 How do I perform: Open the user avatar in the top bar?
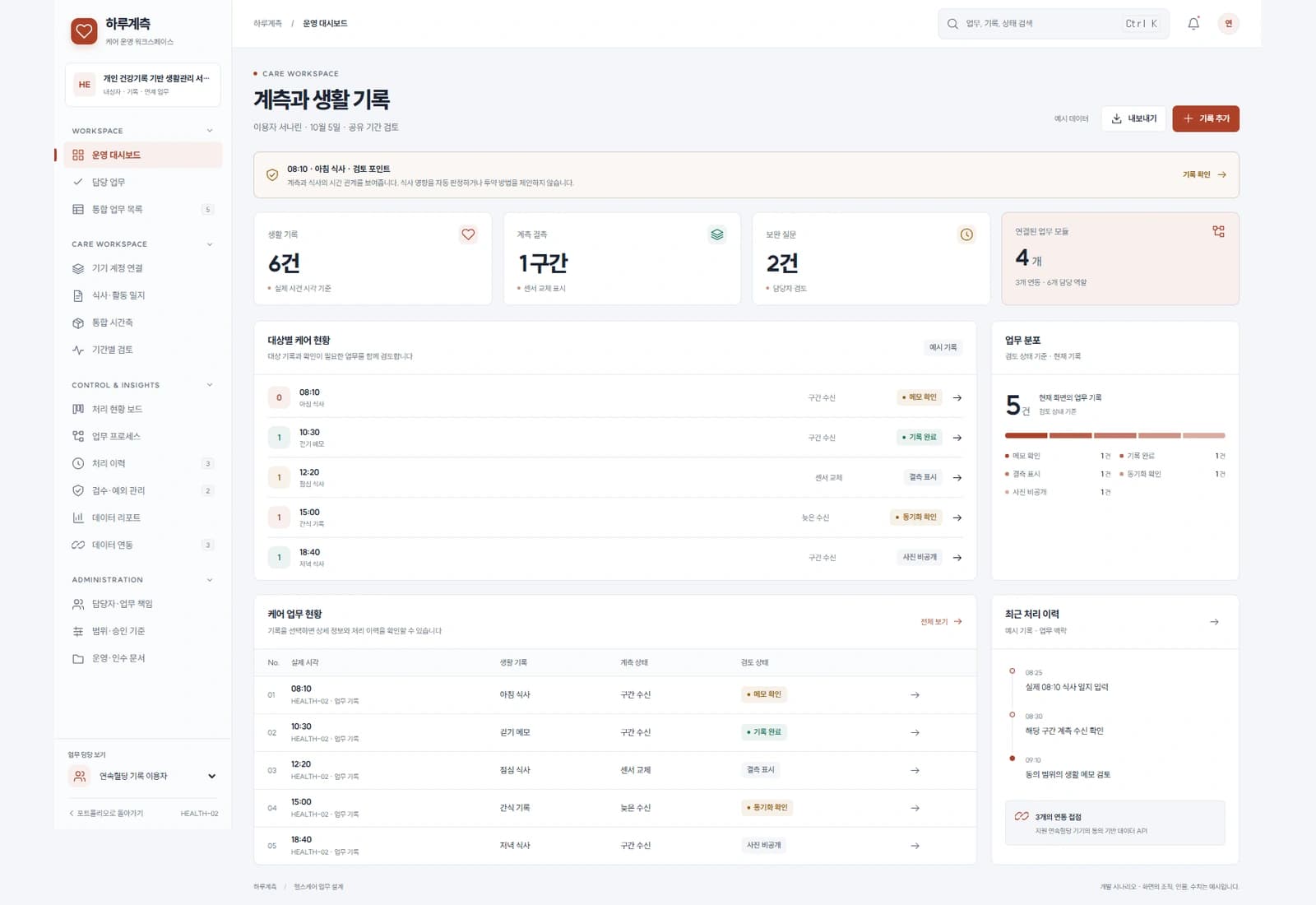tap(1228, 24)
